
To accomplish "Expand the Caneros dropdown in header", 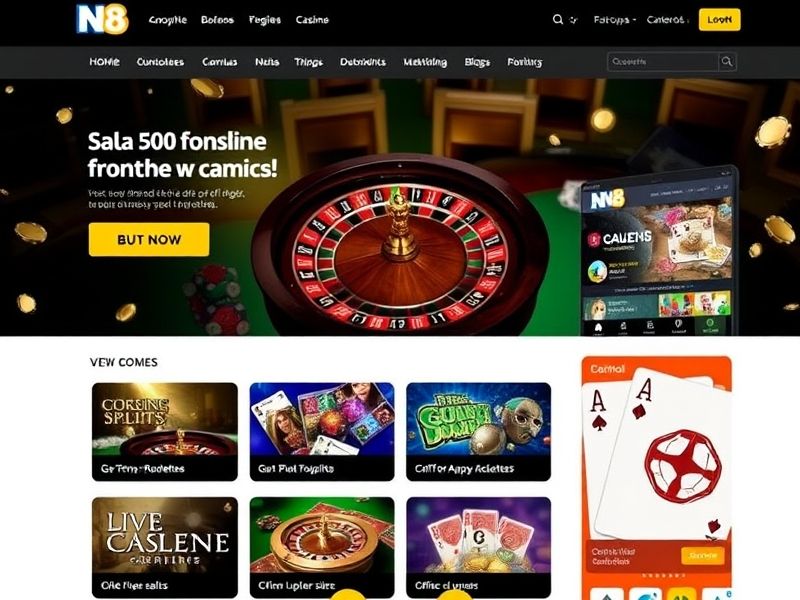I will [x=667, y=20].
